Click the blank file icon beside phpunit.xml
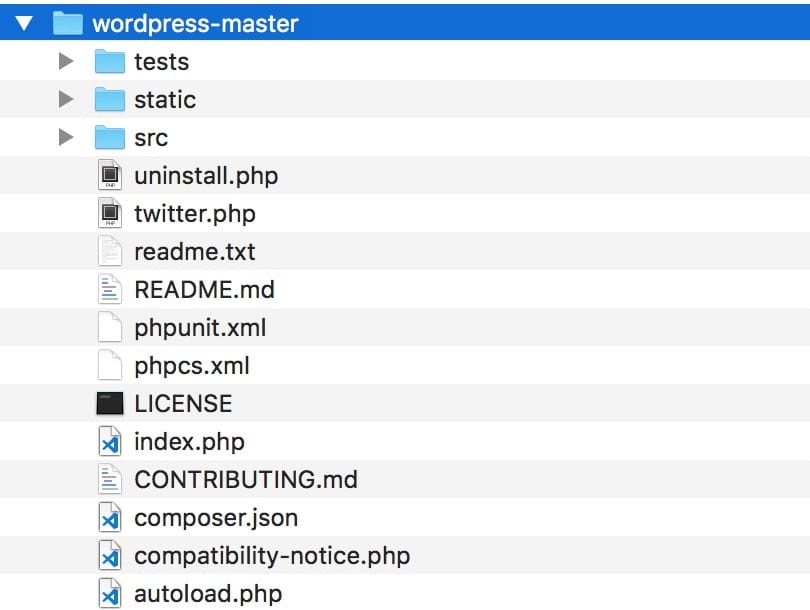The height and width of the screenshot is (610, 810). [109, 328]
